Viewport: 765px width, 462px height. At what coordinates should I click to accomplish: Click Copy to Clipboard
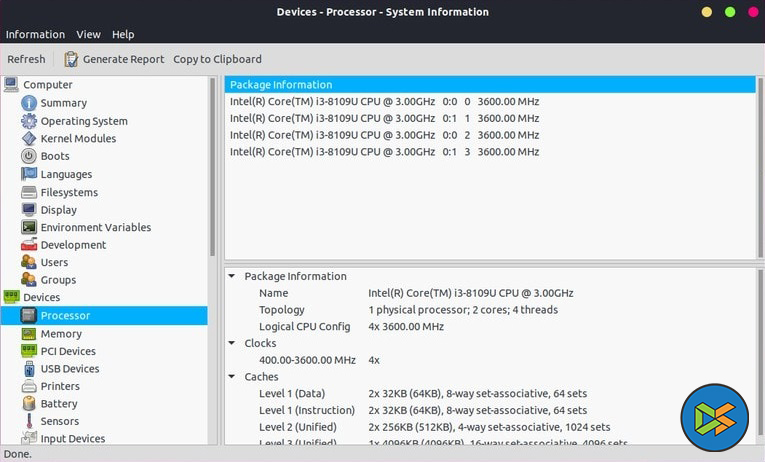(x=217, y=59)
